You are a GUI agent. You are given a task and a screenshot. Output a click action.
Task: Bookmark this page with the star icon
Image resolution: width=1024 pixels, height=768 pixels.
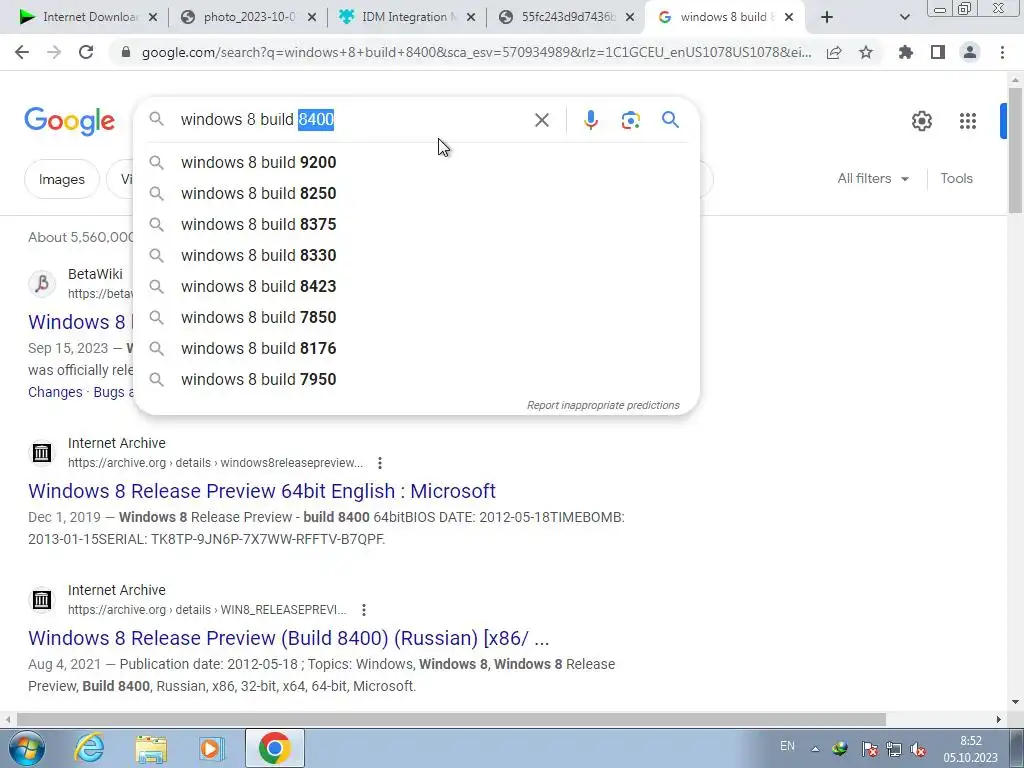[x=866, y=52]
